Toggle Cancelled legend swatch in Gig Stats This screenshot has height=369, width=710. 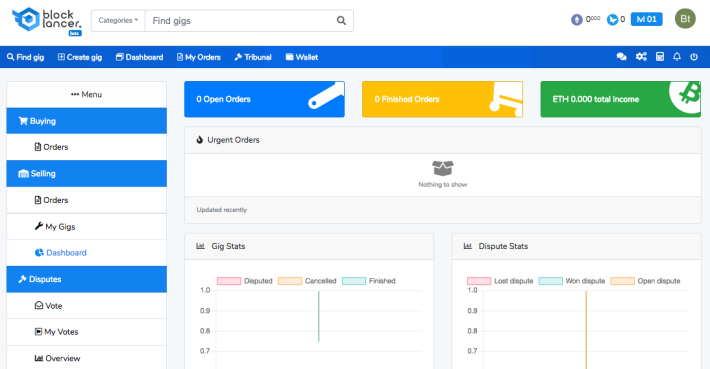point(290,281)
